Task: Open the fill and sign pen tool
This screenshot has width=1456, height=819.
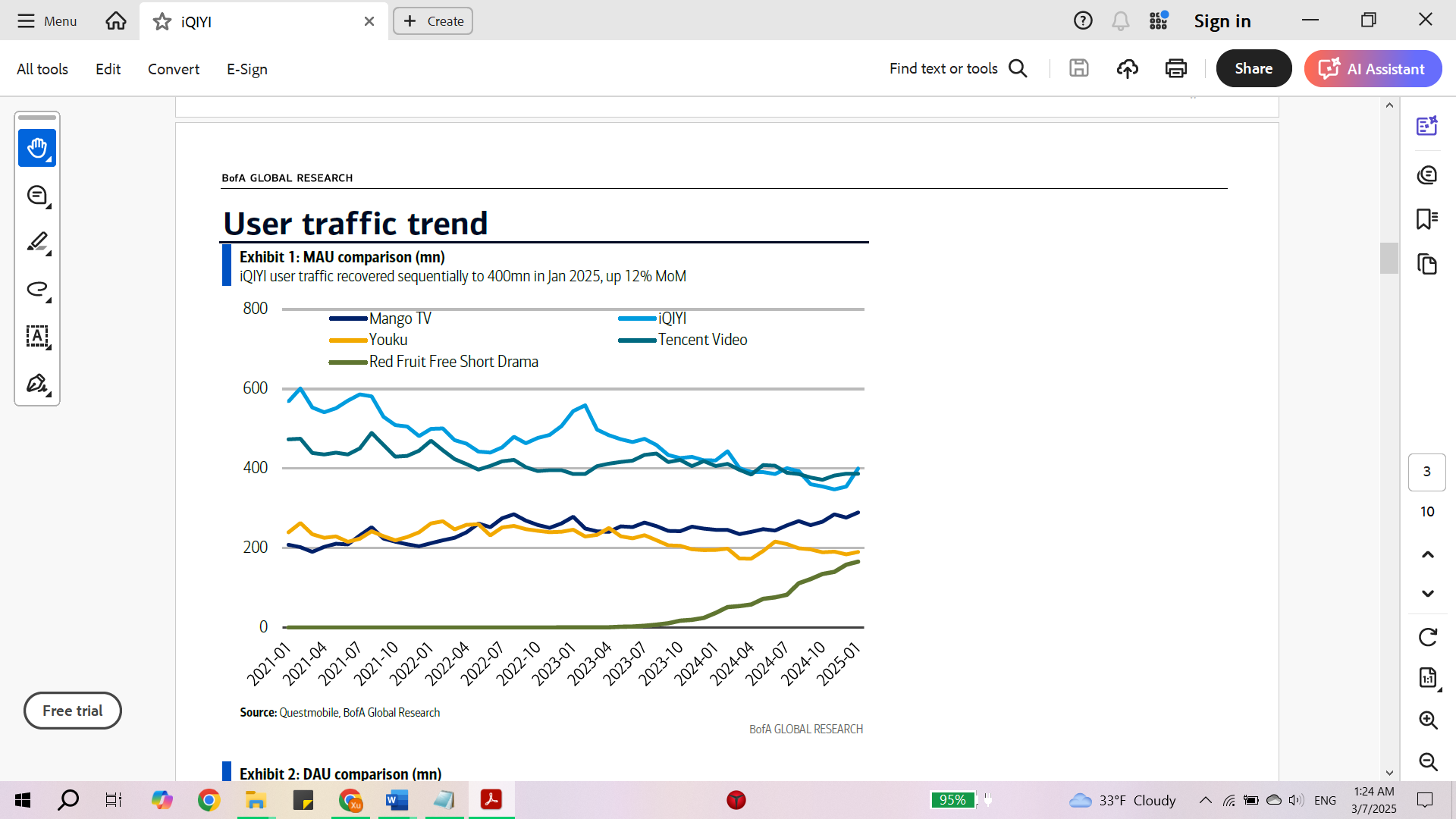Action: 37,384
